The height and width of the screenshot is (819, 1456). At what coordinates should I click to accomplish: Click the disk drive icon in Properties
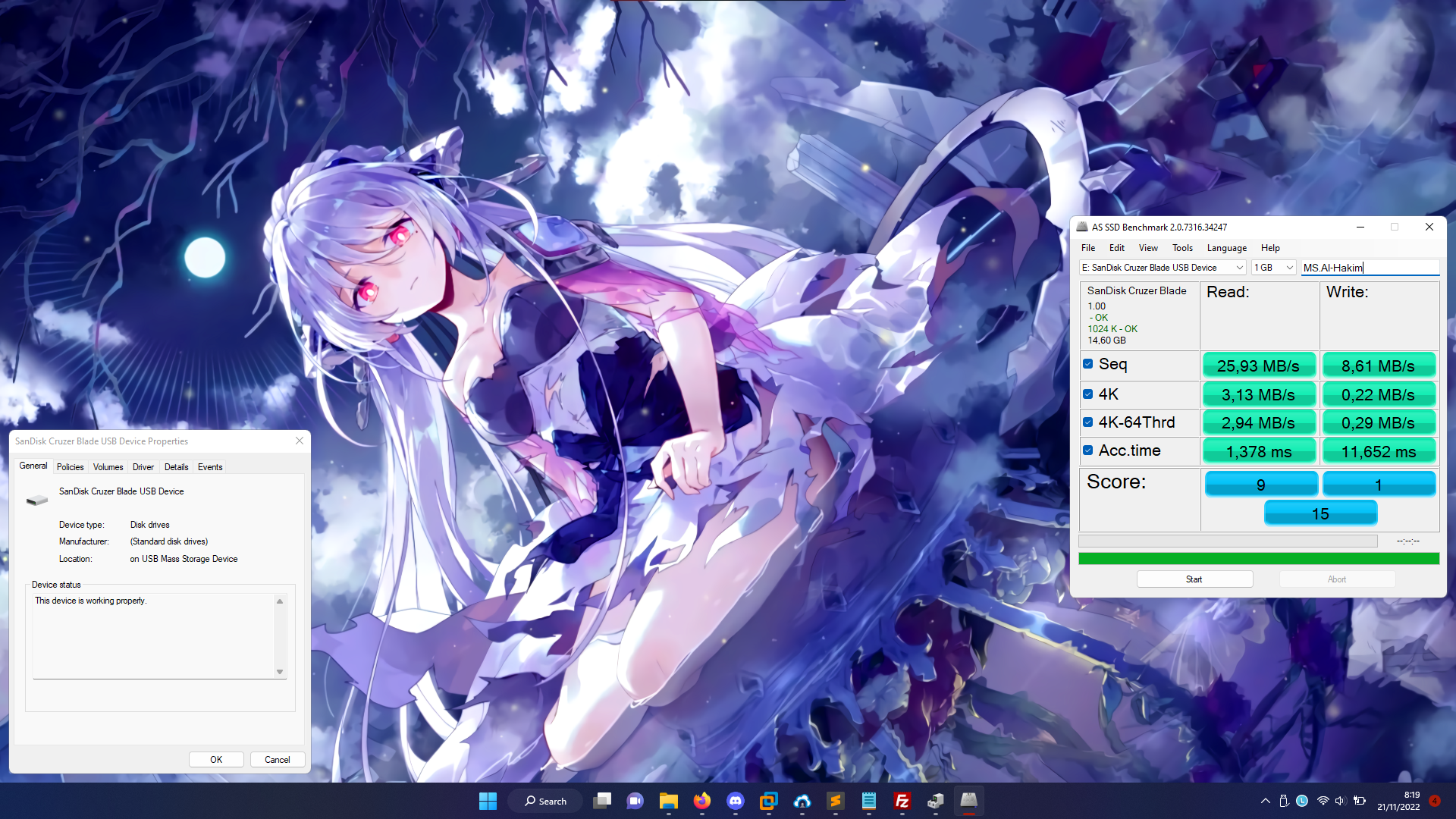tap(36, 500)
